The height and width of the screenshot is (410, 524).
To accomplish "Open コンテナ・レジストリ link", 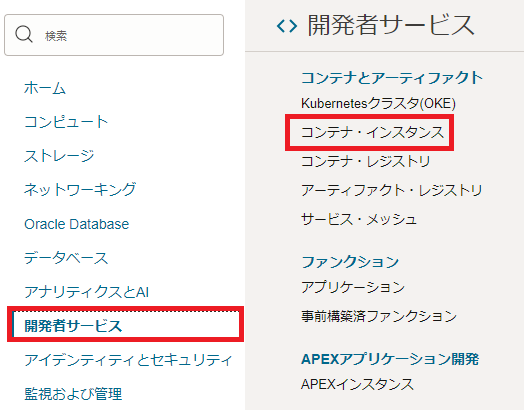I will [365, 161].
